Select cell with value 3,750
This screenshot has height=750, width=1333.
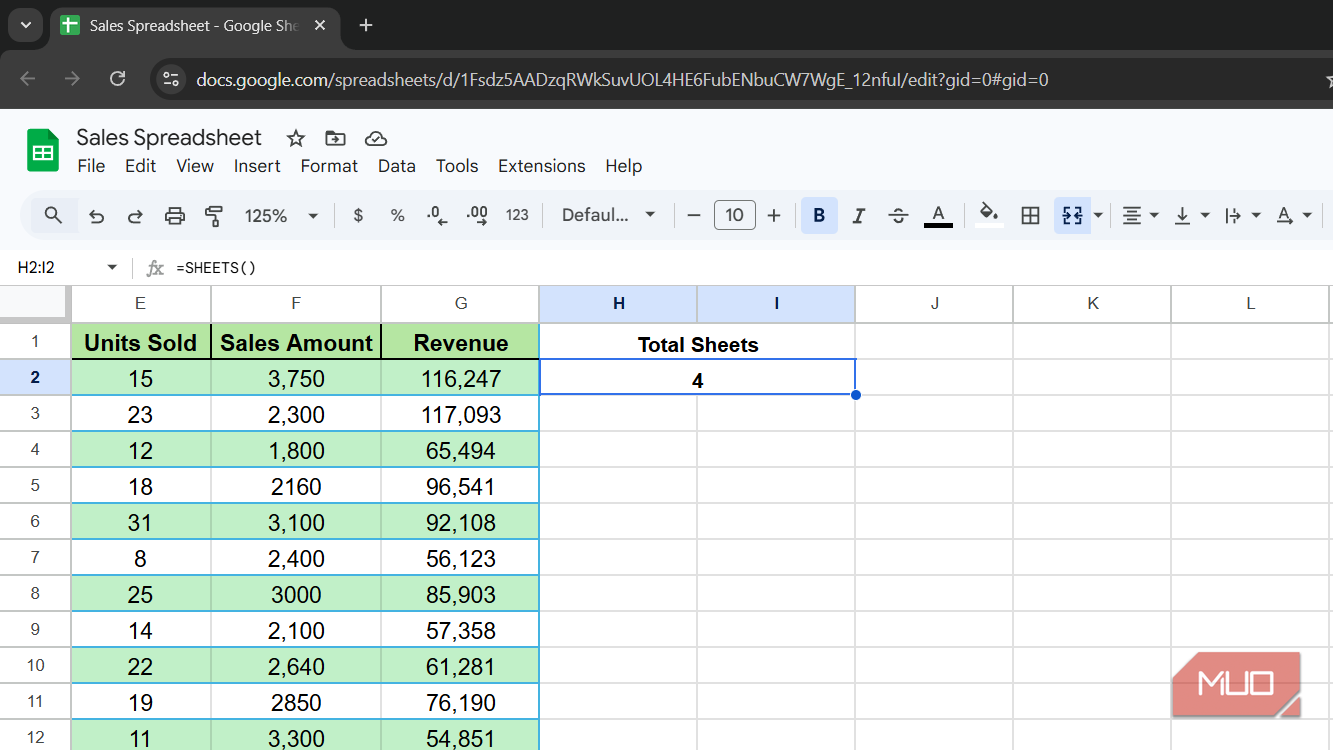point(296,378)
